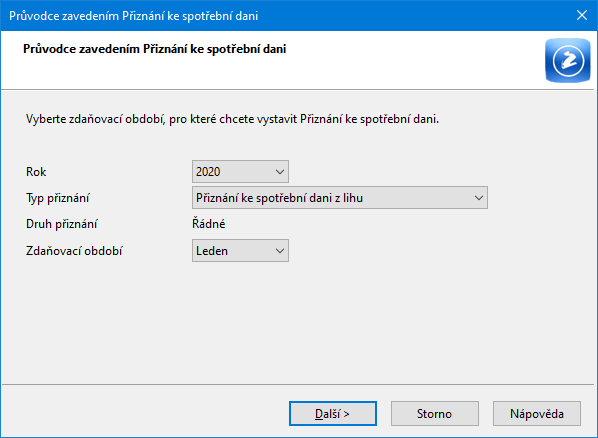Image resolution: width=598 pixels, height=438 pixels.
Task: Click the blue wizard logo icon
Action: tap(567, 60)
